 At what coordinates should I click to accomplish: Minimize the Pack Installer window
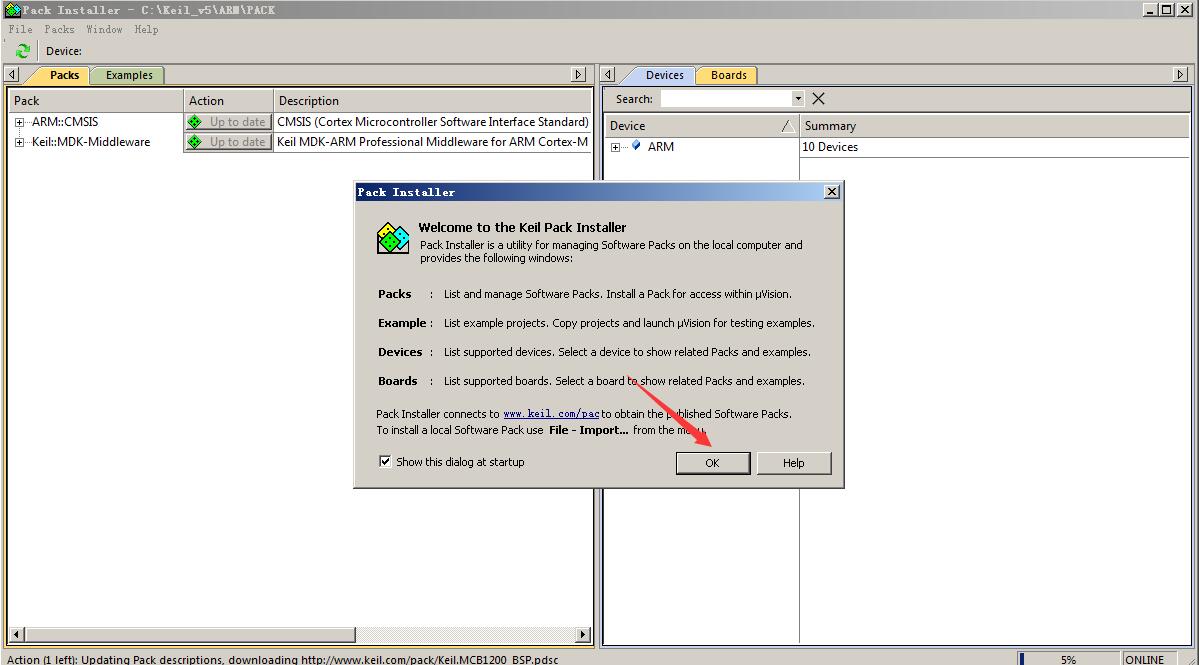(x=1150, y=10)
